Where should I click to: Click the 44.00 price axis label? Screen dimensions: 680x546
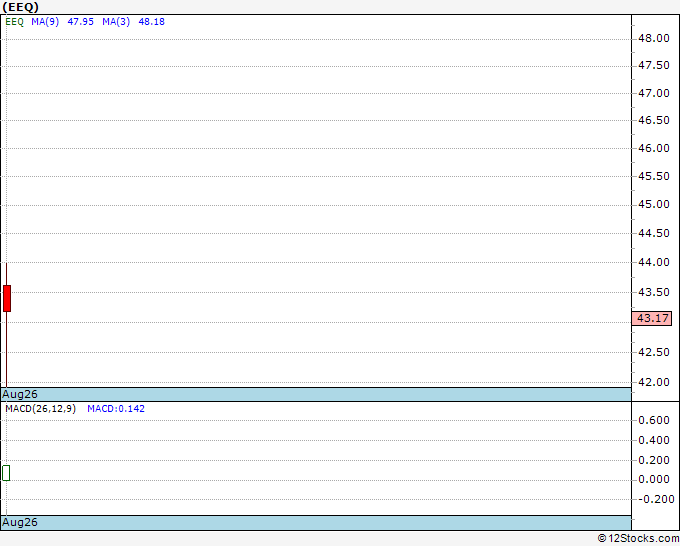pyautogui.click(x=654, y=262)
